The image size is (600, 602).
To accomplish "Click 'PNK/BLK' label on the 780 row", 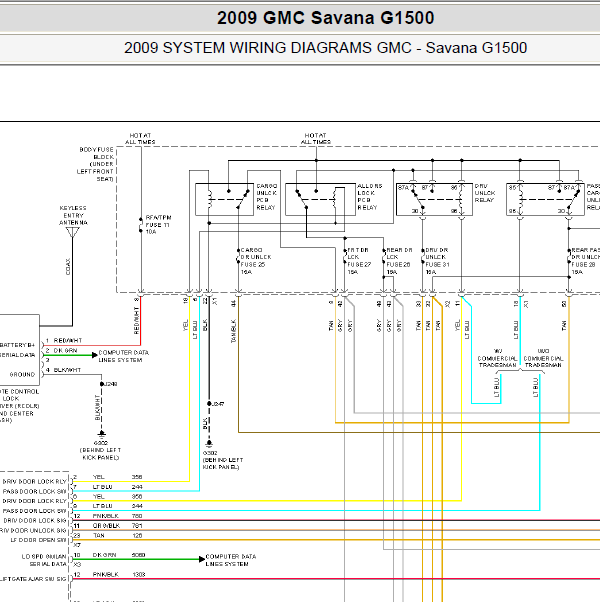I will tap(106, 516).
